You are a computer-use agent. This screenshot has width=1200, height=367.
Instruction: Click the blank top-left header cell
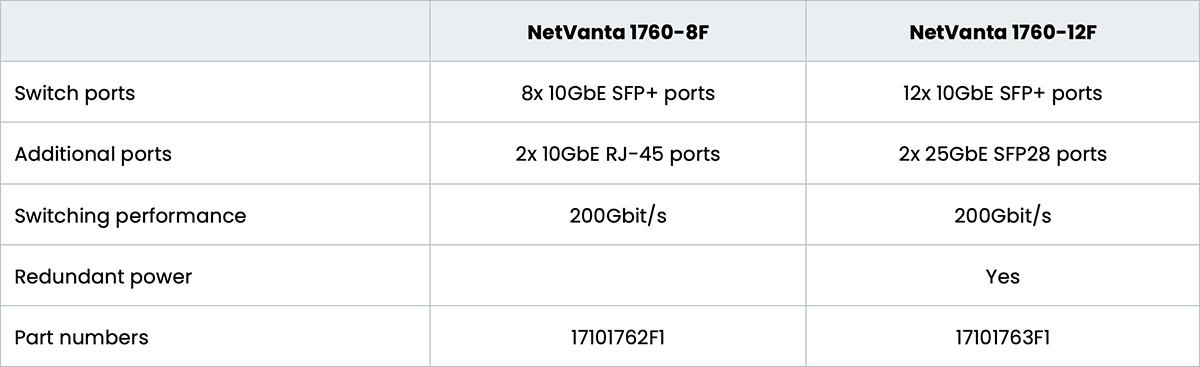(x=215, y=31)
